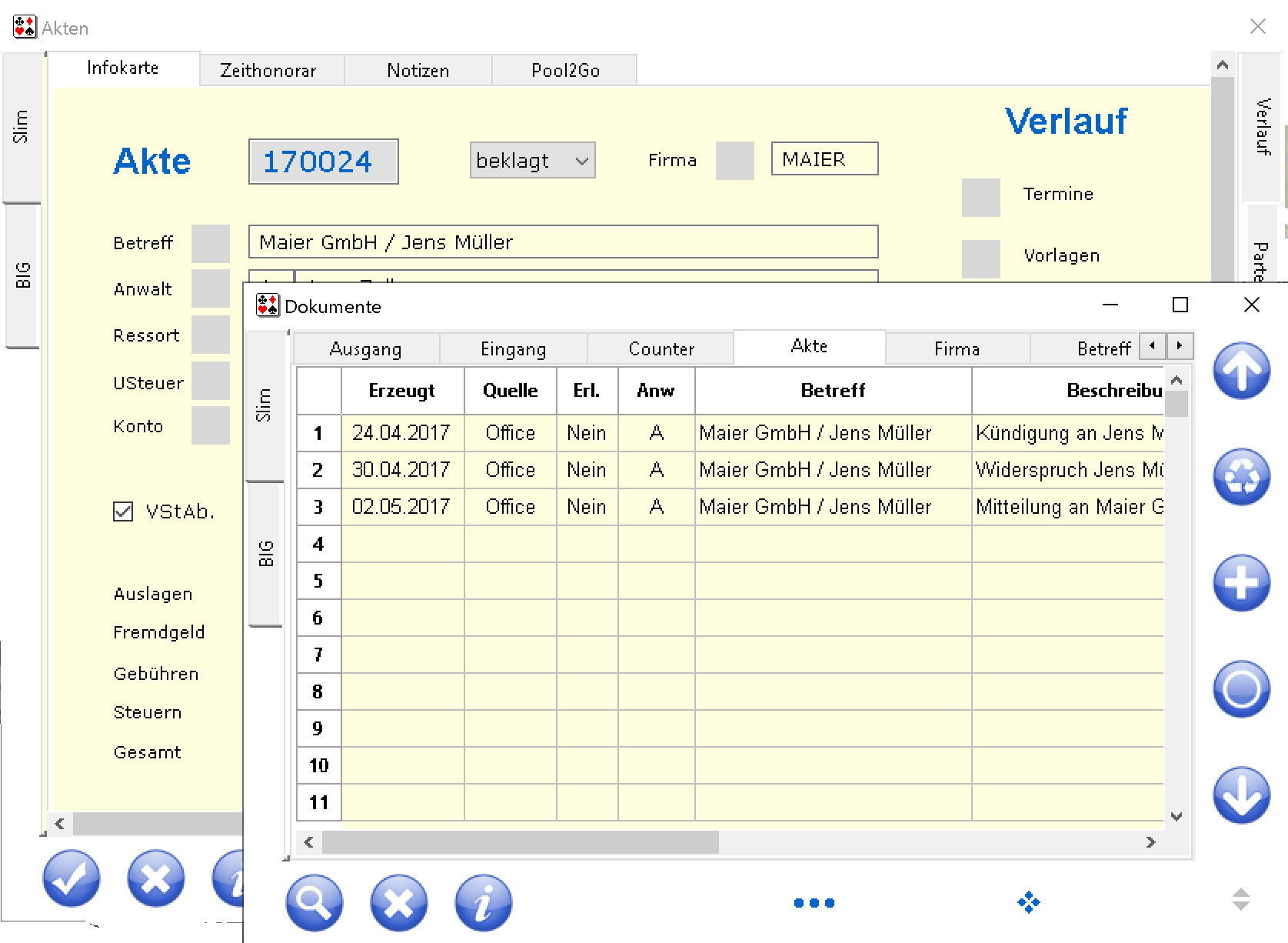This screenshot has width=1288, height=943.
Task: Click the Betreff field Maier GmbH / Jens Müller
Action: point(563,242)
